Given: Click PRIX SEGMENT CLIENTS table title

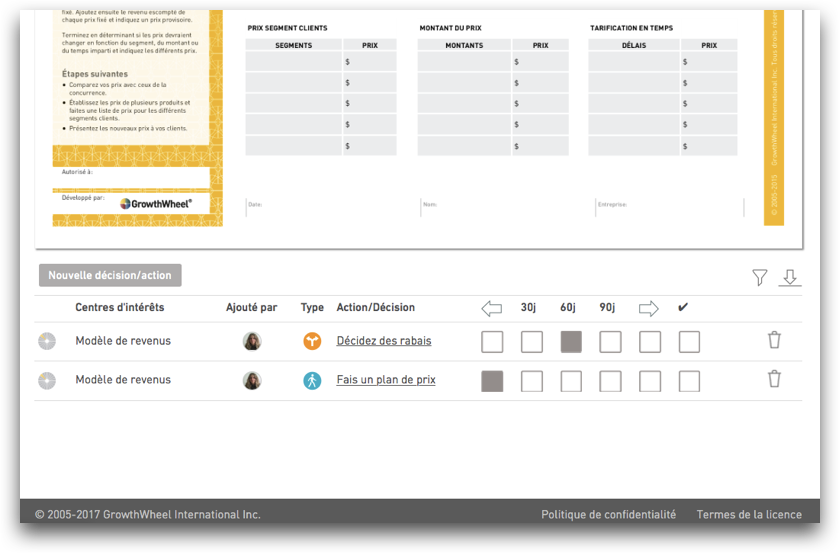Looking at the screenshot, I should coord(287,28).
